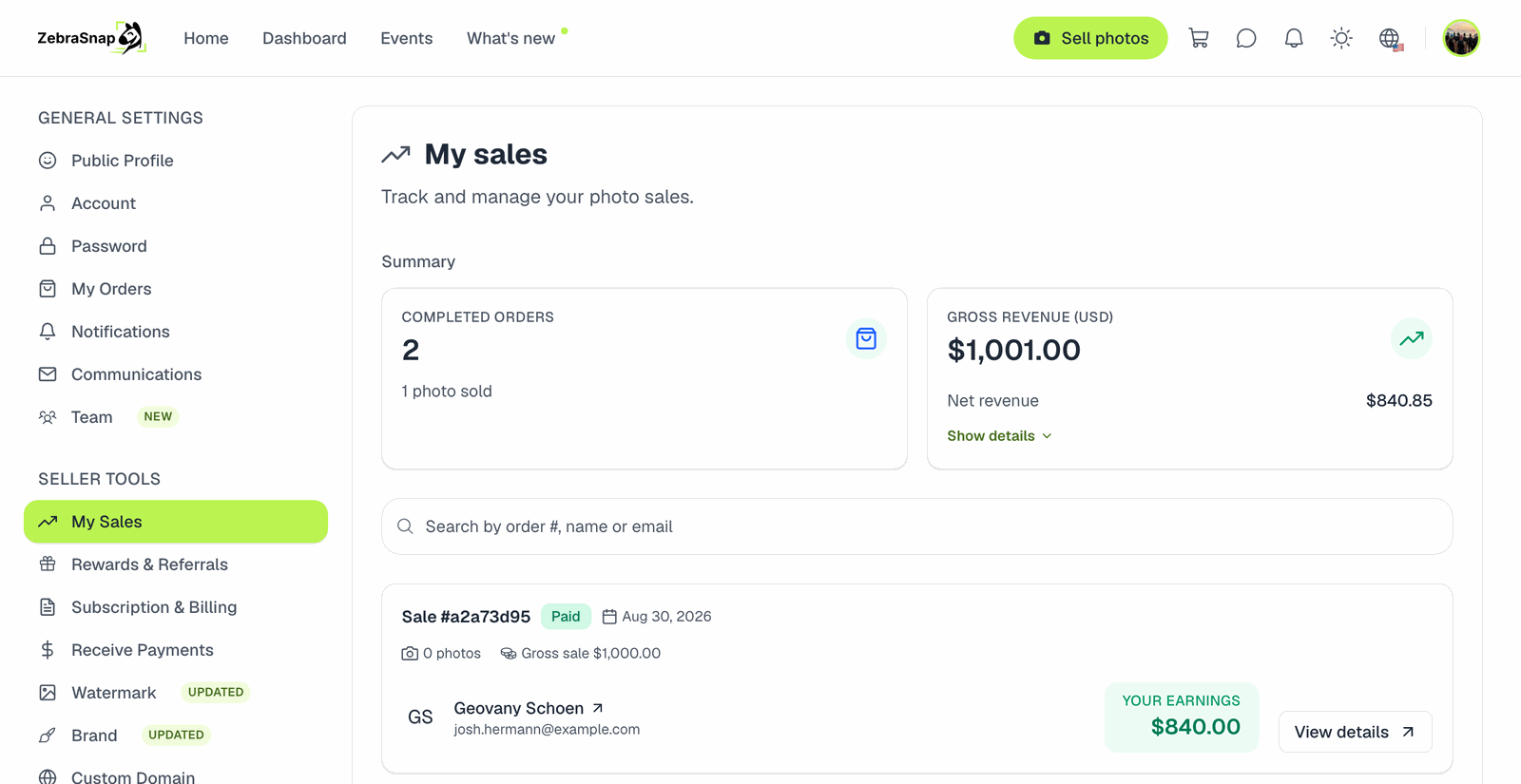
Task: Open the user avatar menu
Action: (x=1461, y=38)
